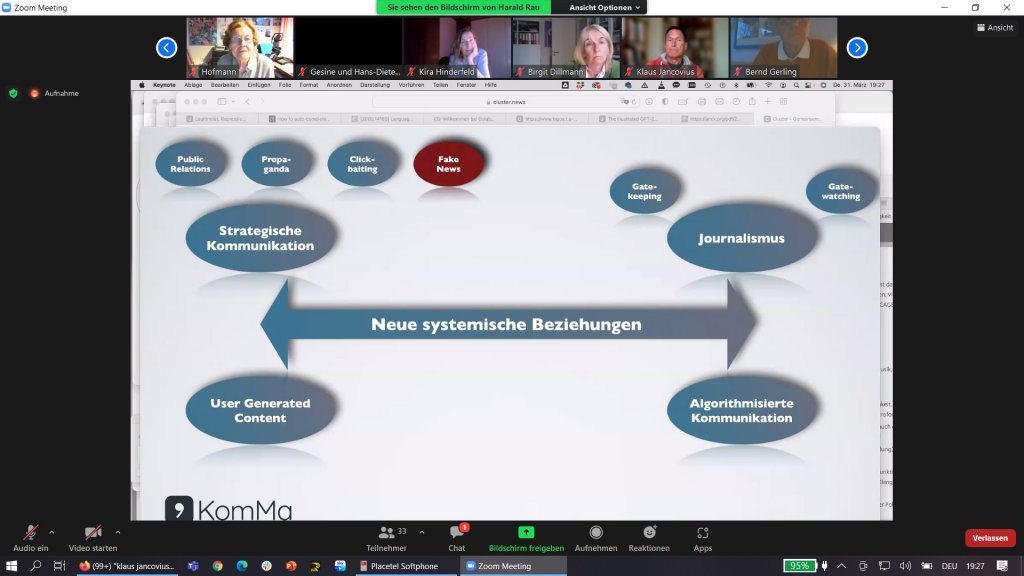Start camera with Video starten button
1024x576 pixels.
pos(93,533)
